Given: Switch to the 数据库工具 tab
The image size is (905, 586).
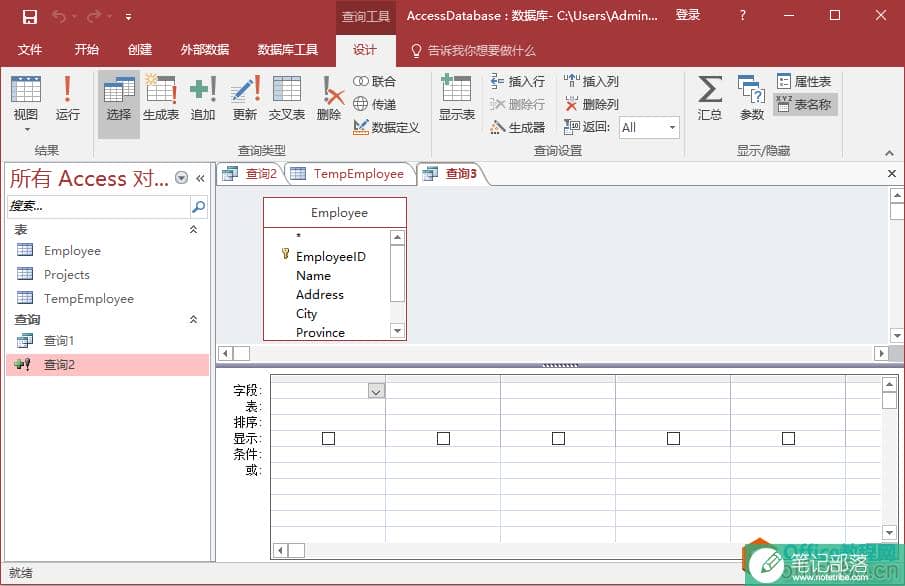Looking at the screenshot, I should click(x=287, y=50).
